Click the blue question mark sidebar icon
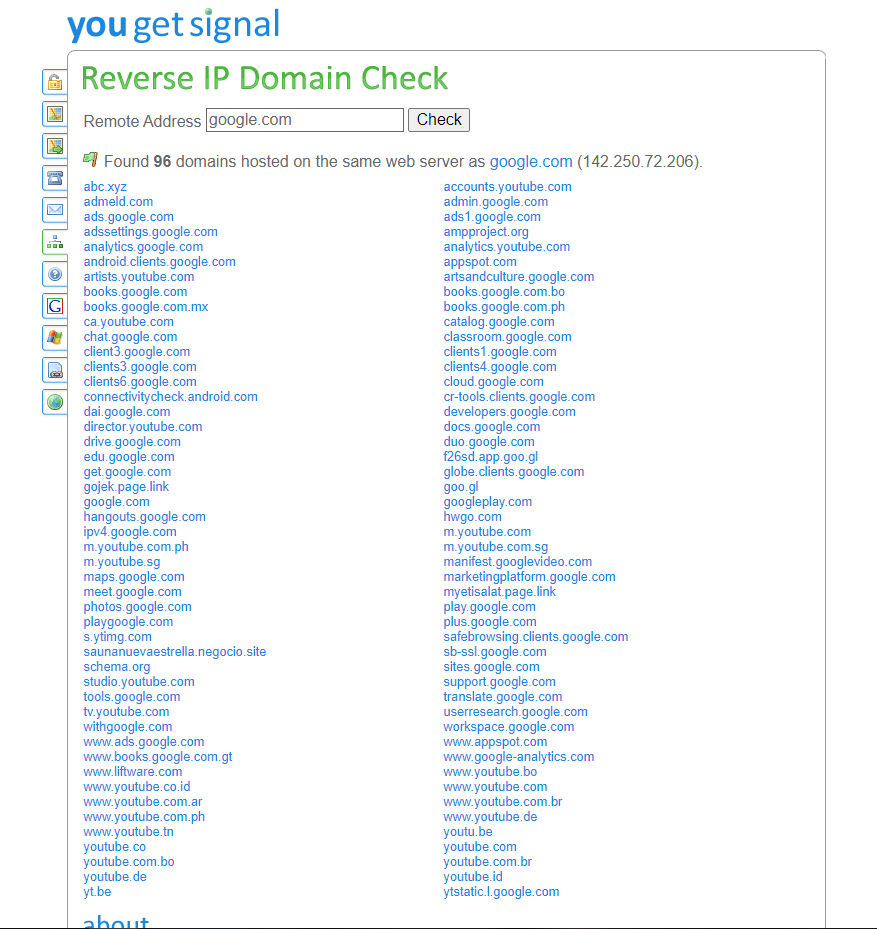Image resolution: width=877 pixels, height=929 pixels. (55, 274)
